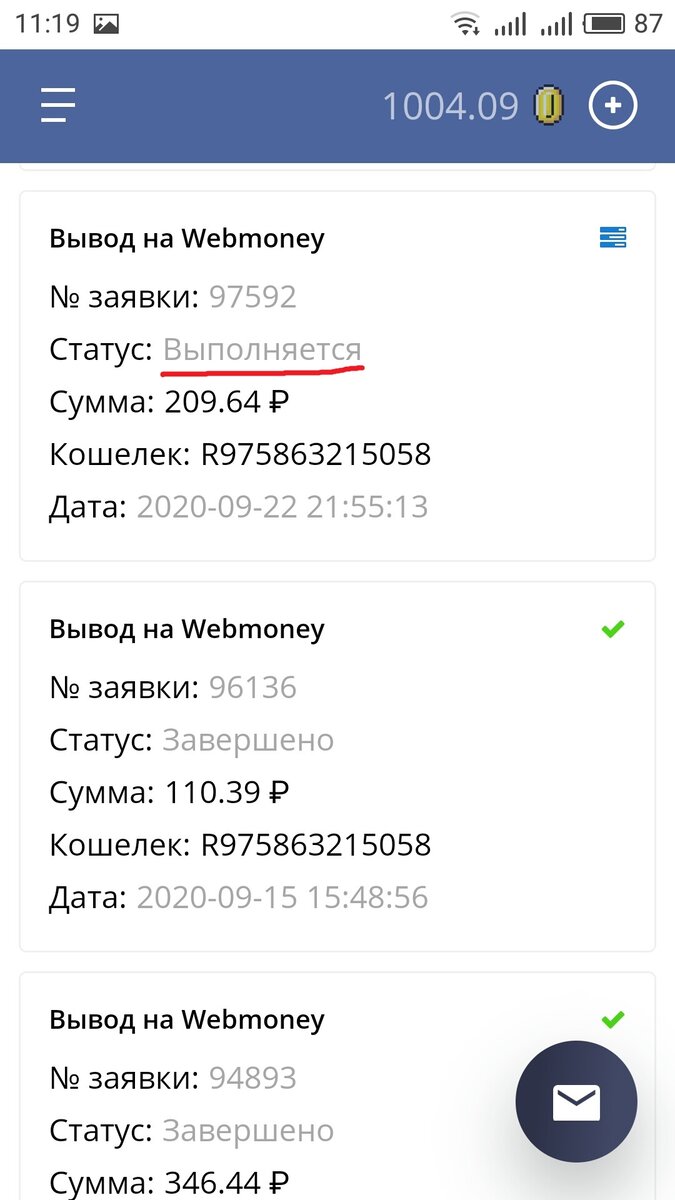Tap request number 96136
This screenshot has height=1200, width=675.
253,688
